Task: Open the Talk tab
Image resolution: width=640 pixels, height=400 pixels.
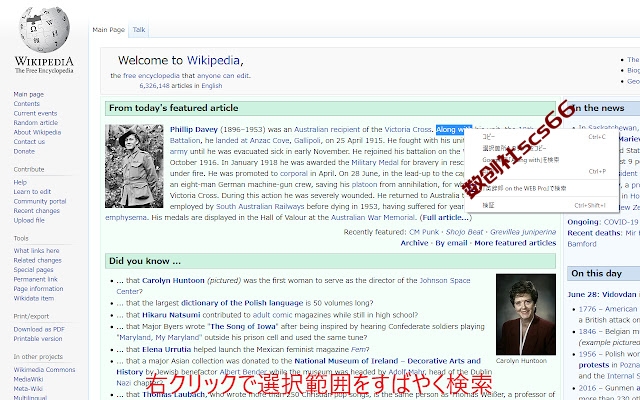Action: point(139,29)
